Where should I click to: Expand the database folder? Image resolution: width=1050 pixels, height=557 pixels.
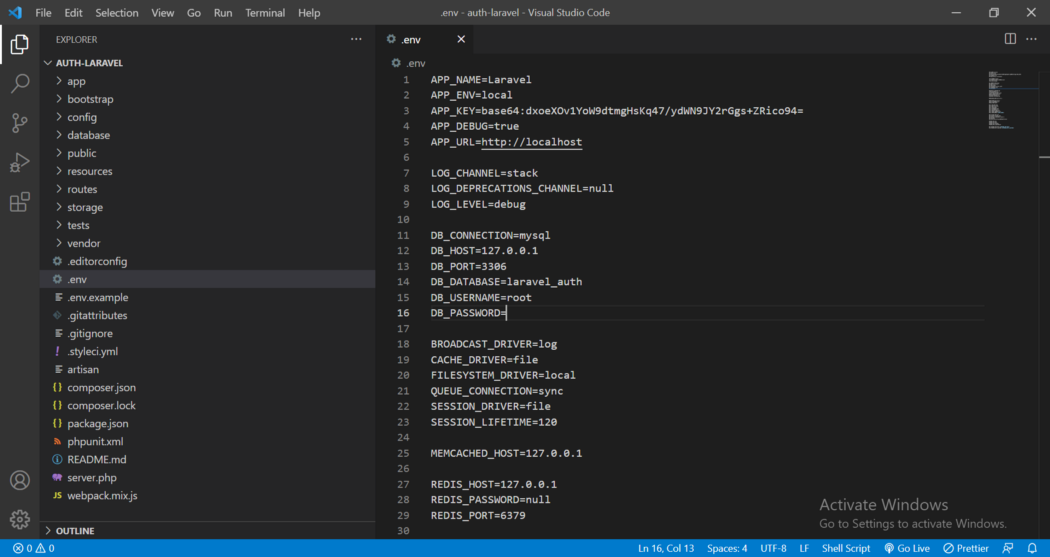tap(208, 135)
